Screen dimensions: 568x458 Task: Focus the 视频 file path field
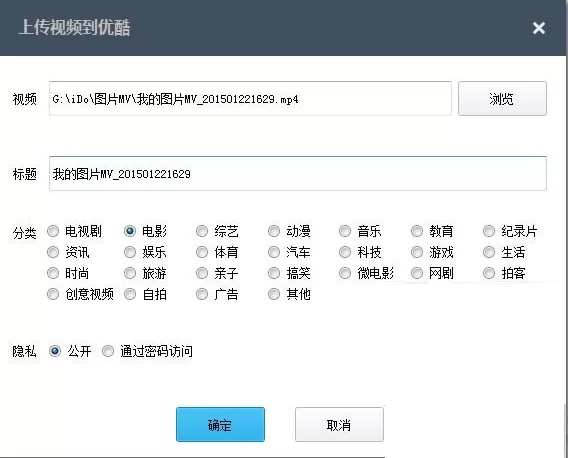tap(250, 99)
